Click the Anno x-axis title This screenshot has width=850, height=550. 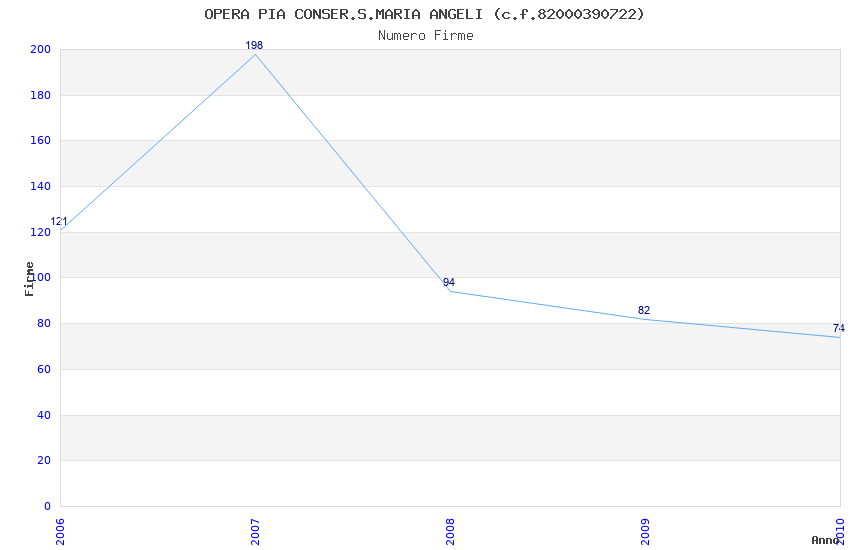825,540
